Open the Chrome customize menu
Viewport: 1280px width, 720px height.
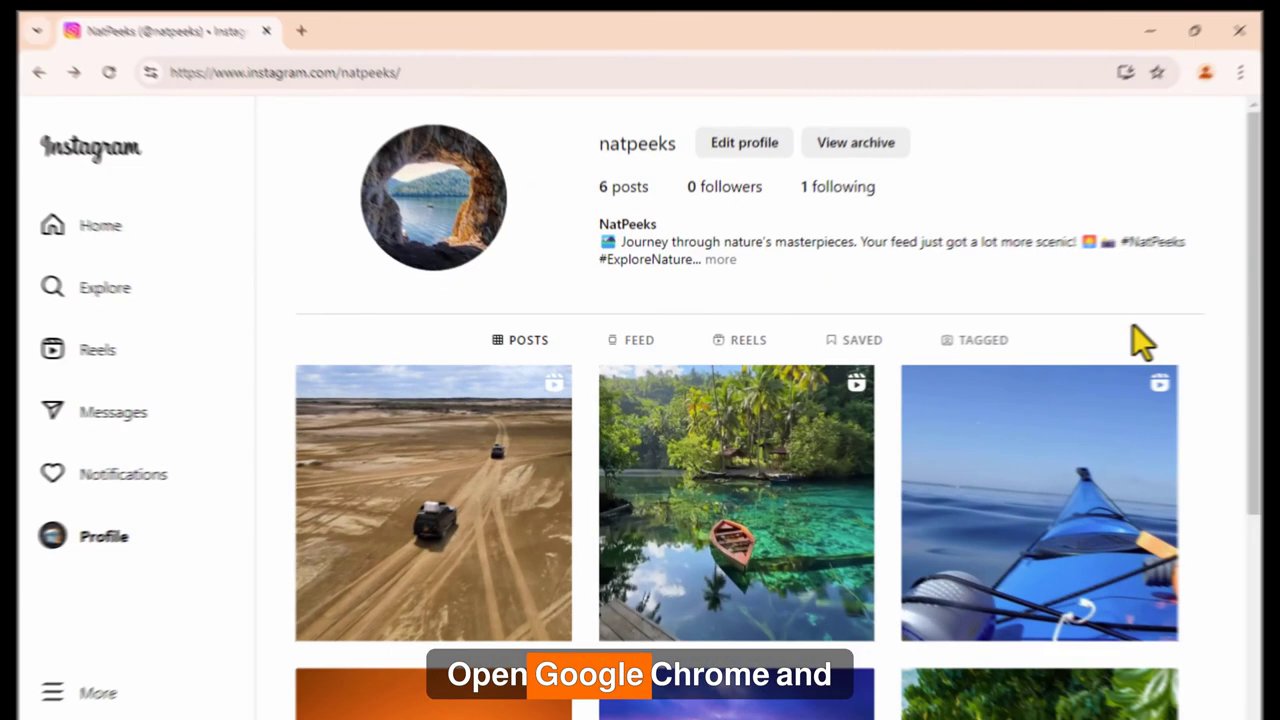1240,72
